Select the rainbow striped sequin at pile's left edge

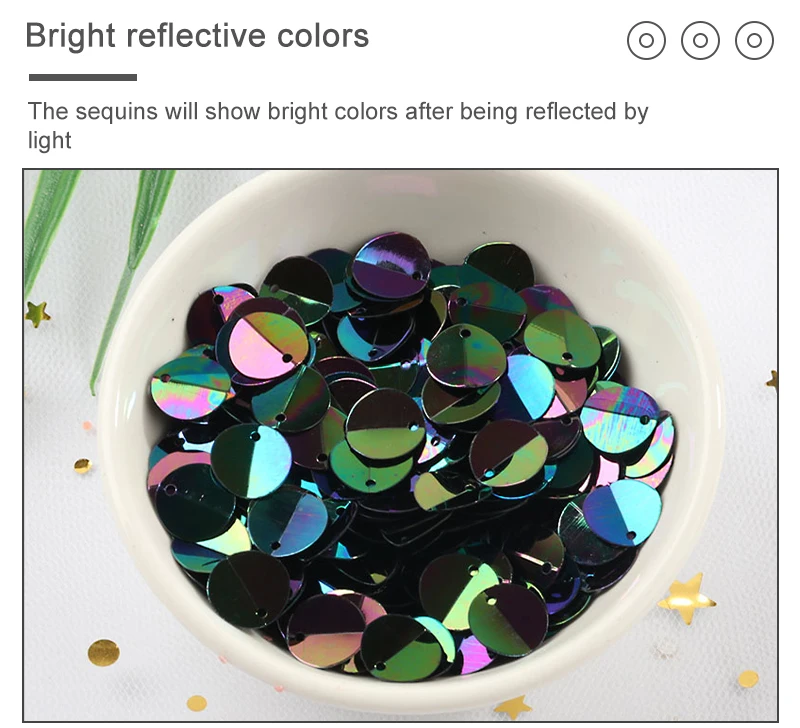[x=190, y=387]
